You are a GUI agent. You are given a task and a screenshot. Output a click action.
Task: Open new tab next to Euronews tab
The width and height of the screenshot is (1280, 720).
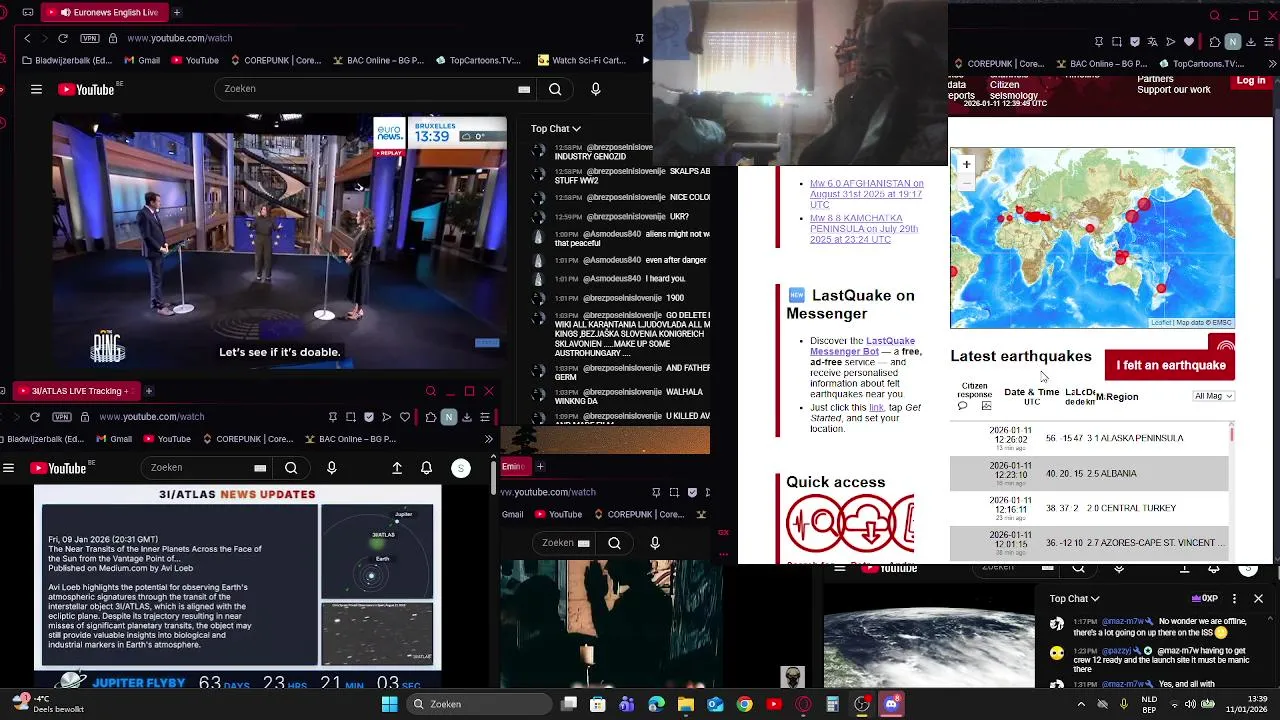coord(177,12)
